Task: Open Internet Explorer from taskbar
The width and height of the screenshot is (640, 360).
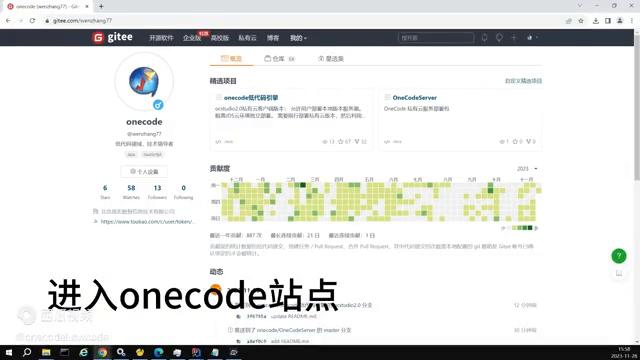Action: tap(84, 352)
